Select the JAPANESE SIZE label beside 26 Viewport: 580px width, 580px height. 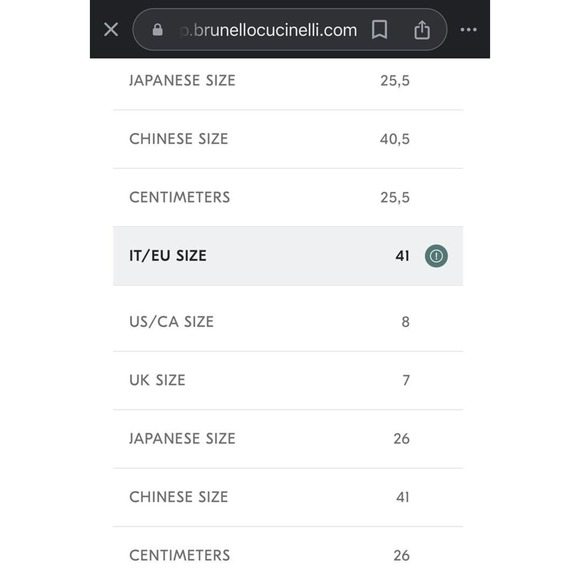(x=182, y=439)
